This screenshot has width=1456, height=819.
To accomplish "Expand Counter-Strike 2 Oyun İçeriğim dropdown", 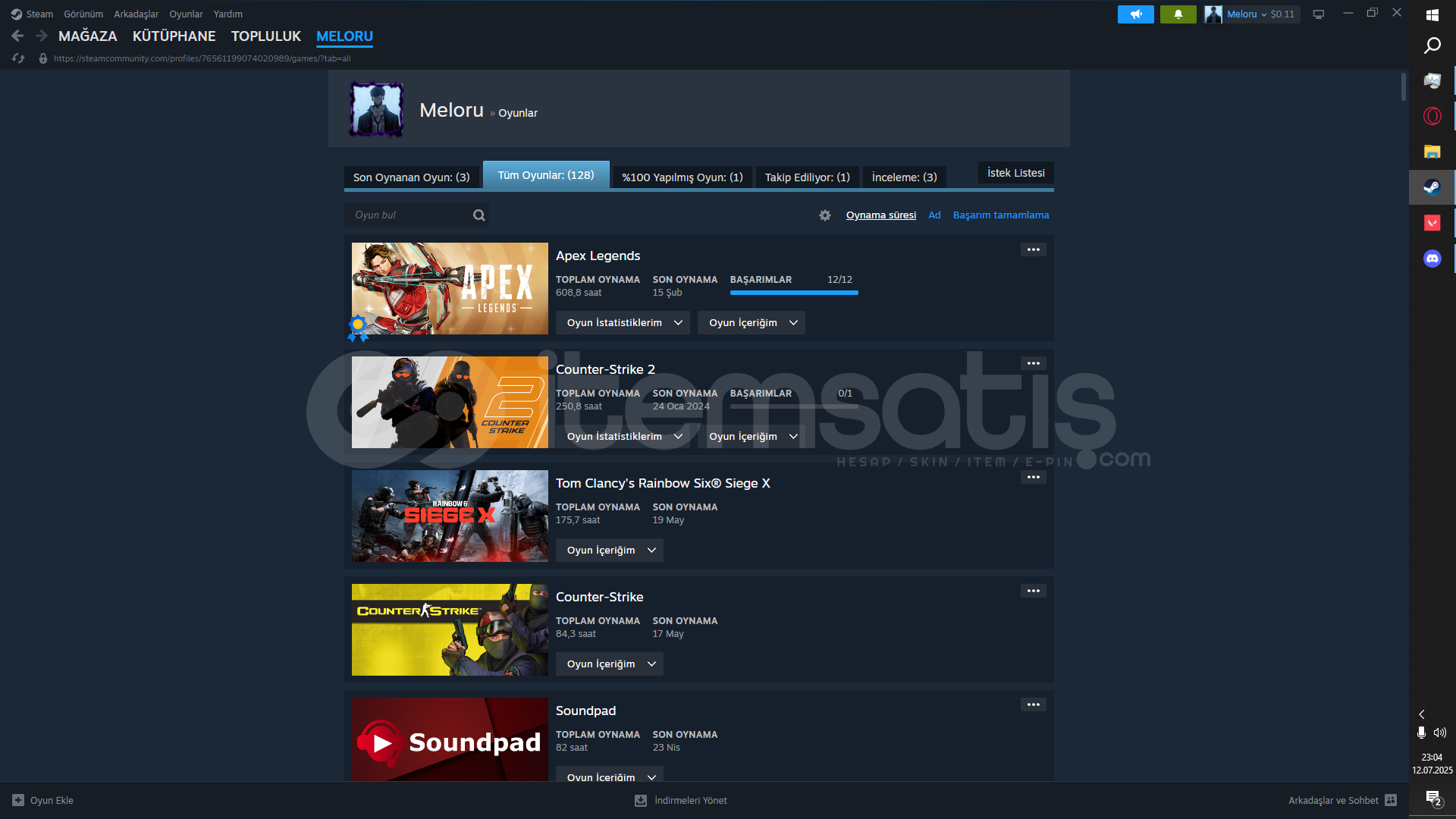I will coord(752,437).
